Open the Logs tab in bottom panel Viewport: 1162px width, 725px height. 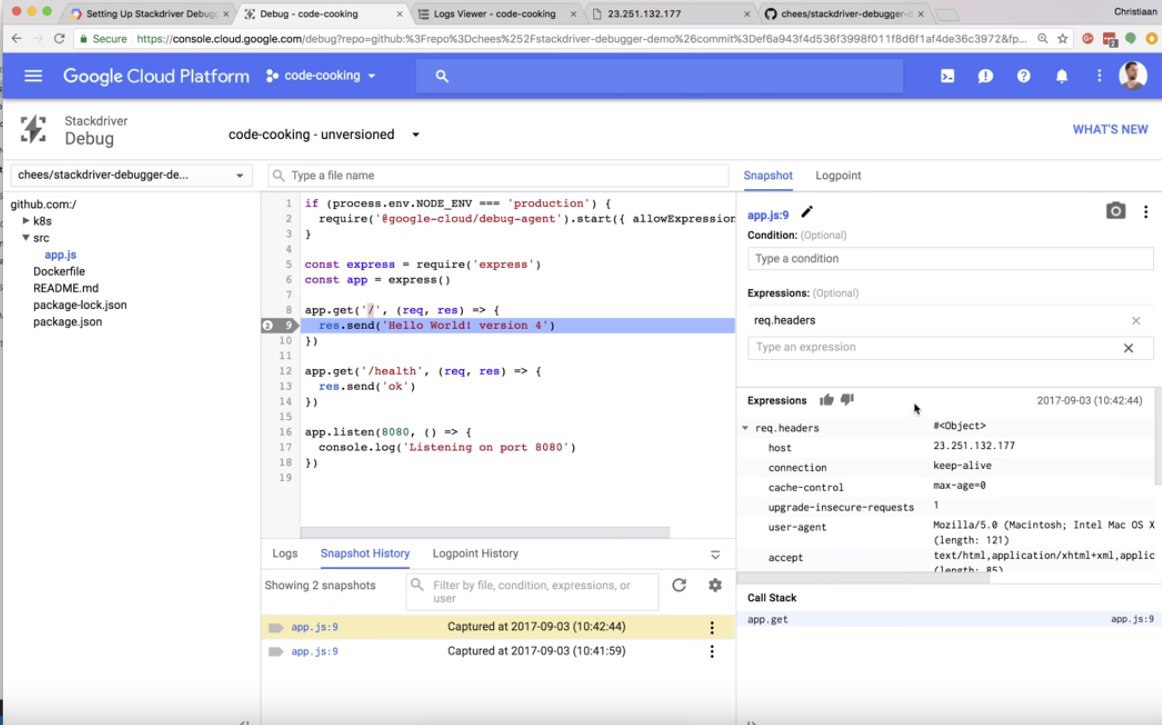285,554
